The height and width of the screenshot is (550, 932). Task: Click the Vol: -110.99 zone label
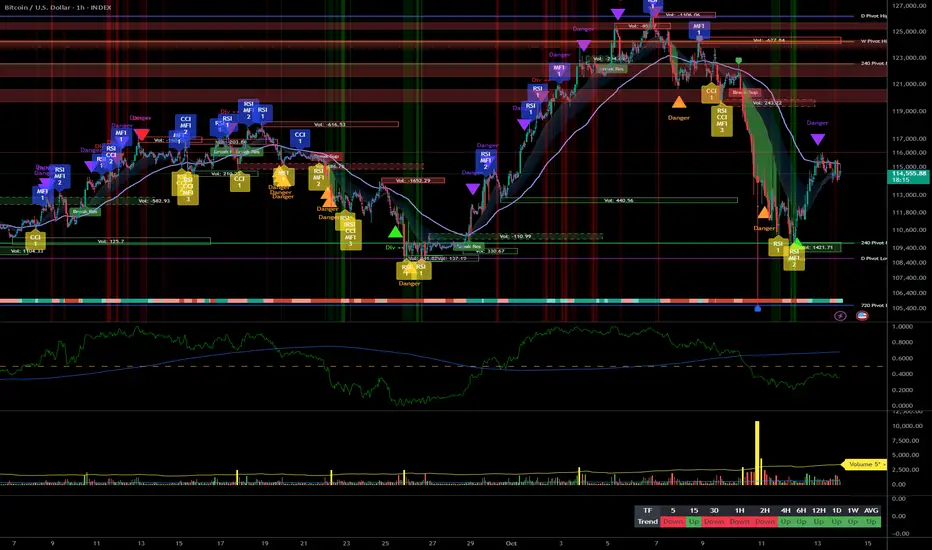click(x=515, y=236)
